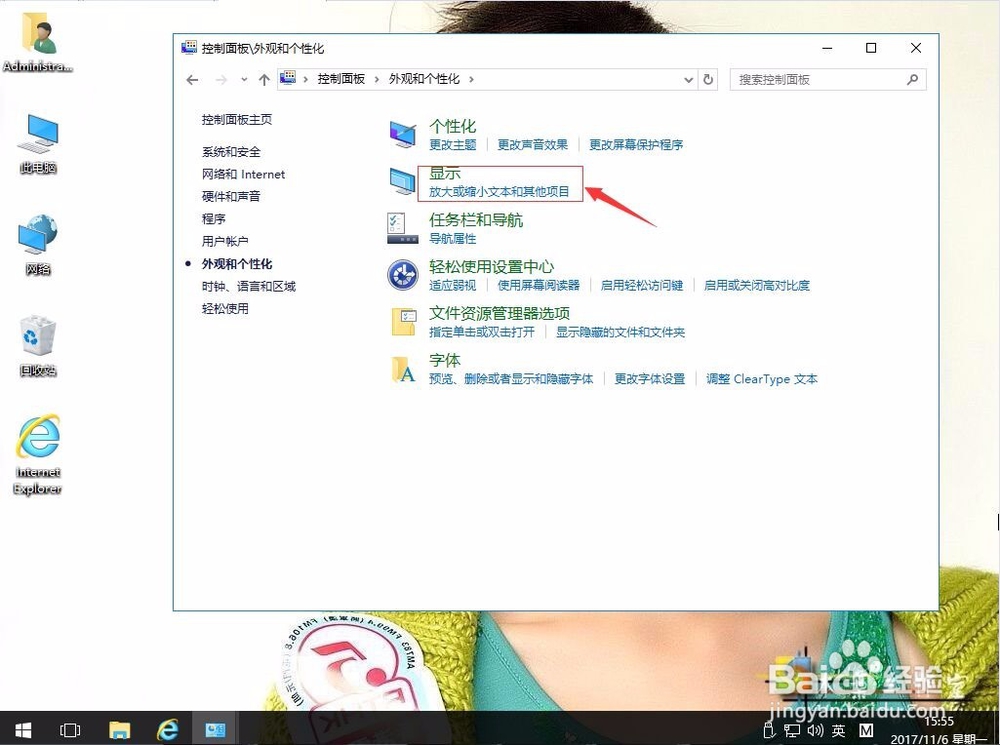Click the 文件资源管理器选项 heading link
1000x745 pixels.
pos(499,313)
